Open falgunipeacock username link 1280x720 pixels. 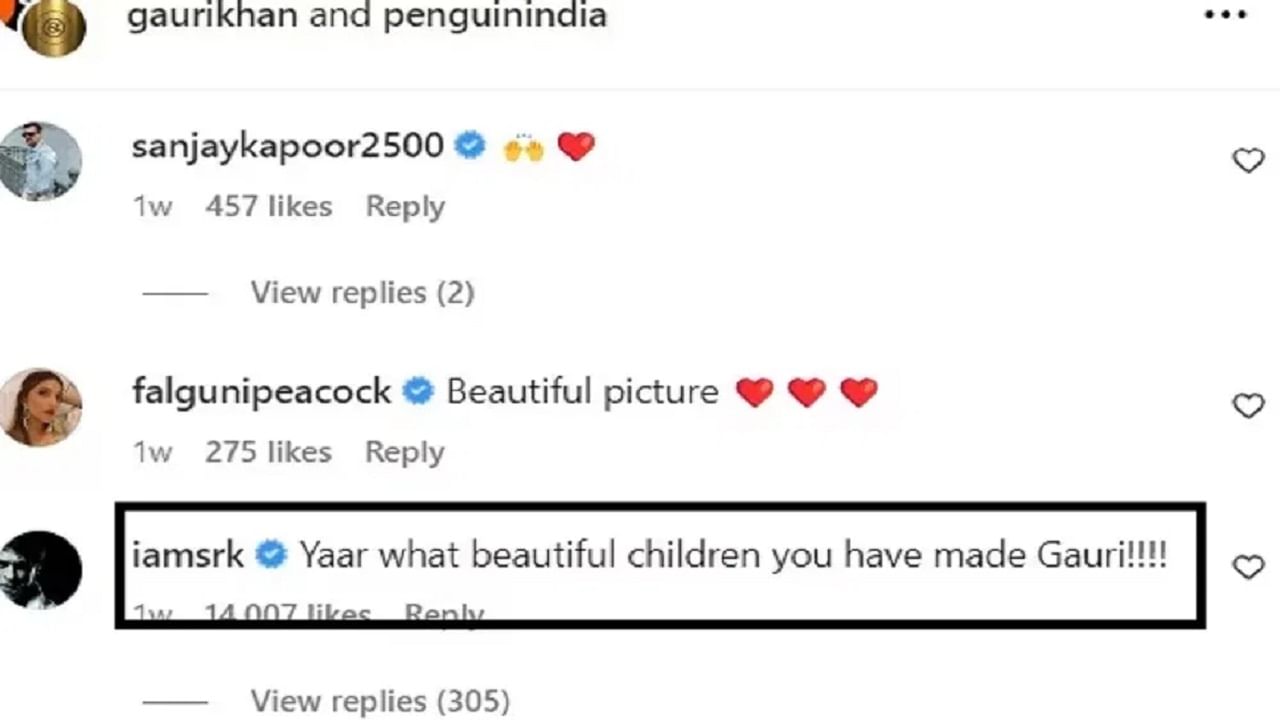(x=261, y=391)
